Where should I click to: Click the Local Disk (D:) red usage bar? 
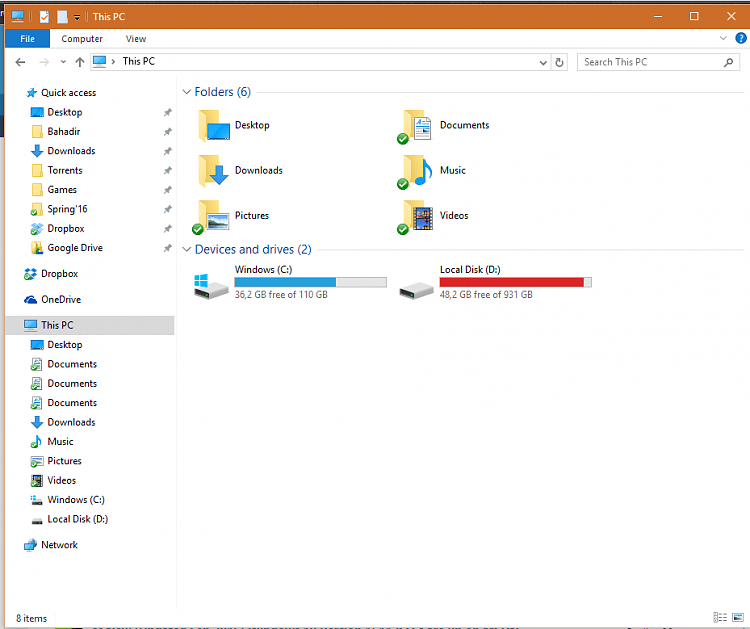point(516,282)
